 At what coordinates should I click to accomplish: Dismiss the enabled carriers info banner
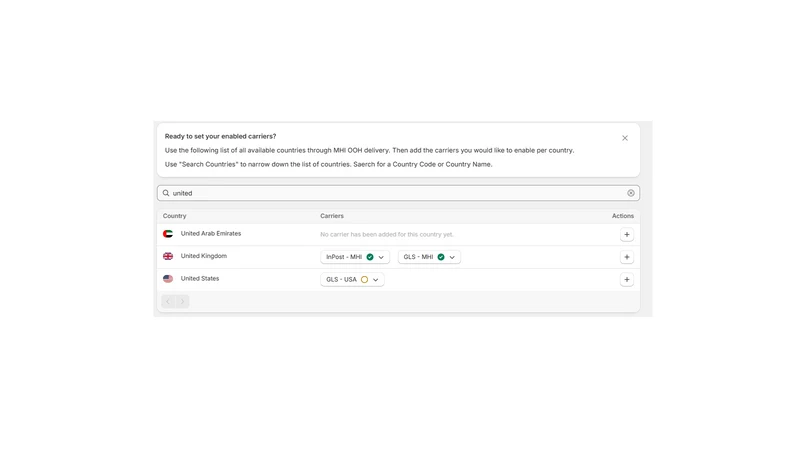coord(624,138)
